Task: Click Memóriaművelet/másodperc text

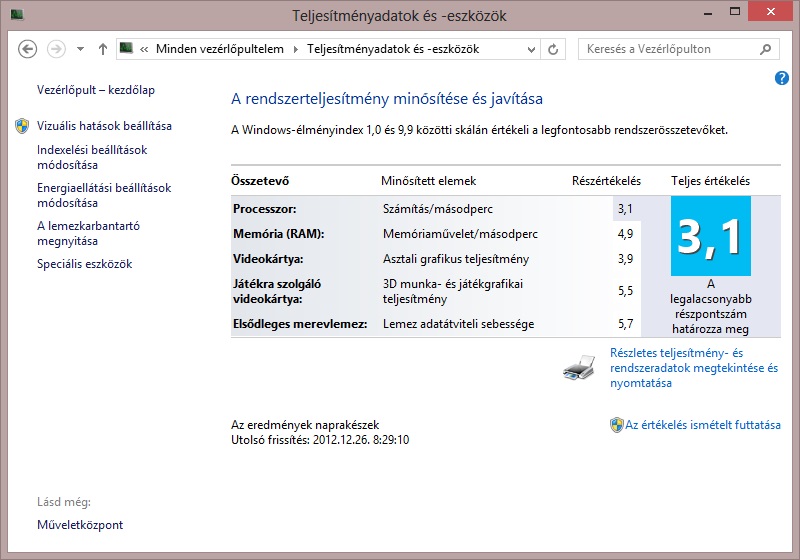Action: click(460, 234)
